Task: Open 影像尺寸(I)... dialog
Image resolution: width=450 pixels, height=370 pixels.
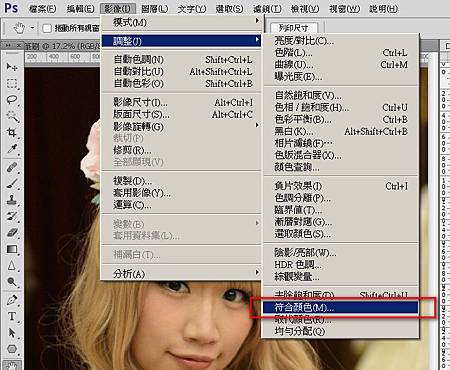Action: point(181,102)
